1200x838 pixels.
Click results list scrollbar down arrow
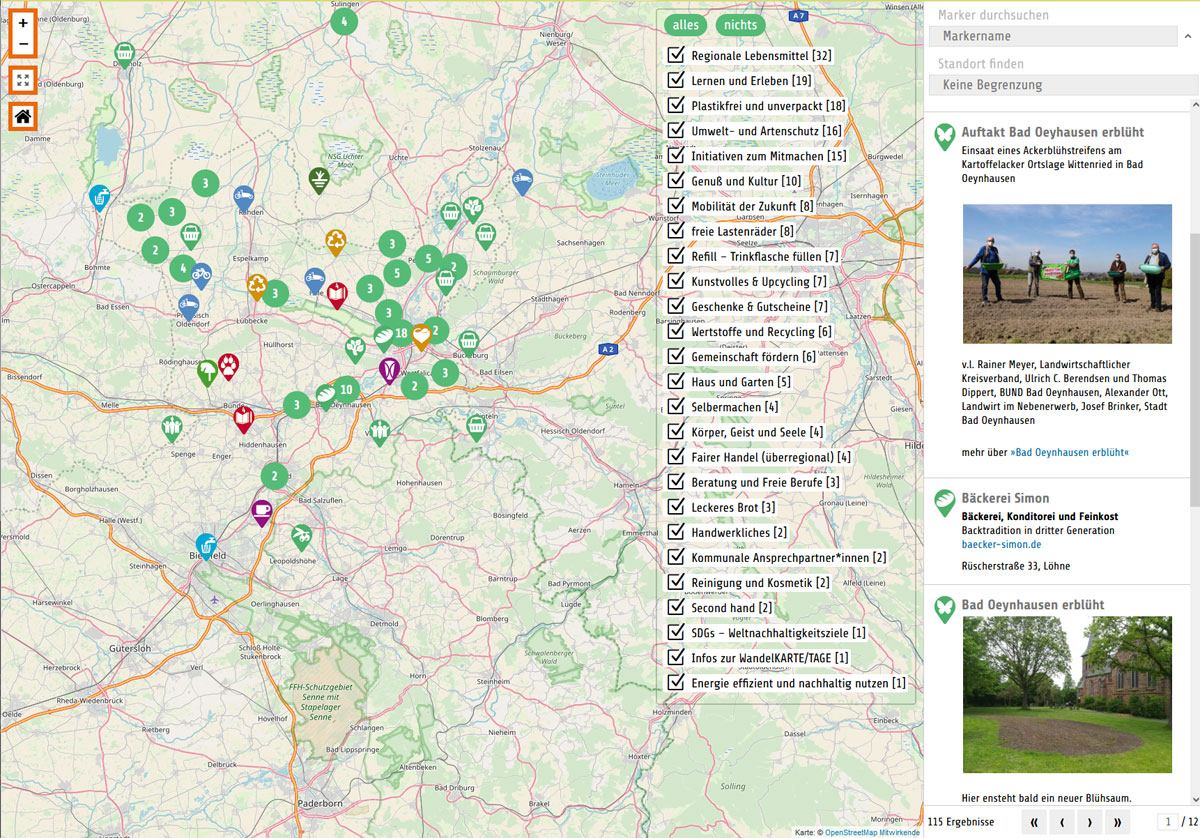(x=1195, y=799)
